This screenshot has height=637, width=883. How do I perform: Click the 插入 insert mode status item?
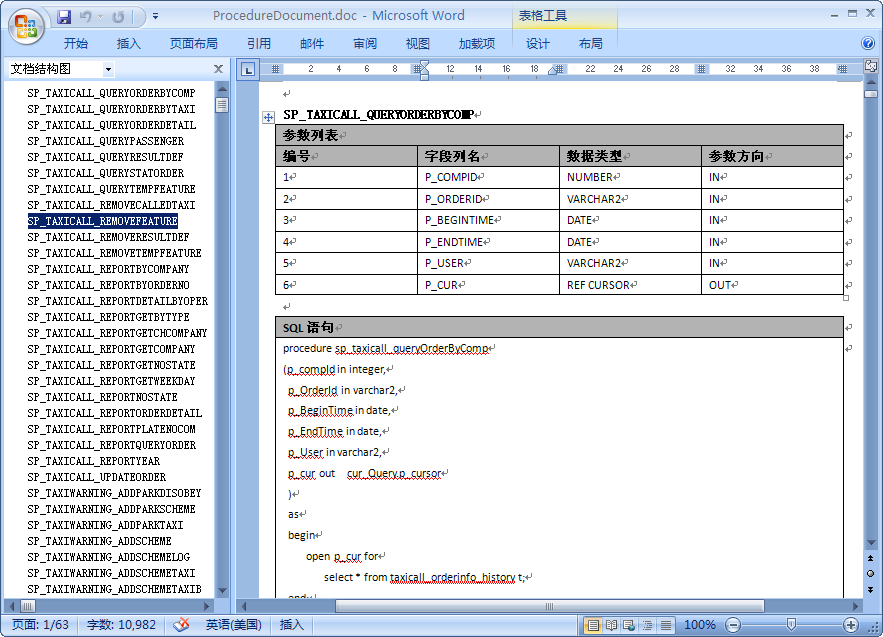click(x=291, y=625)
